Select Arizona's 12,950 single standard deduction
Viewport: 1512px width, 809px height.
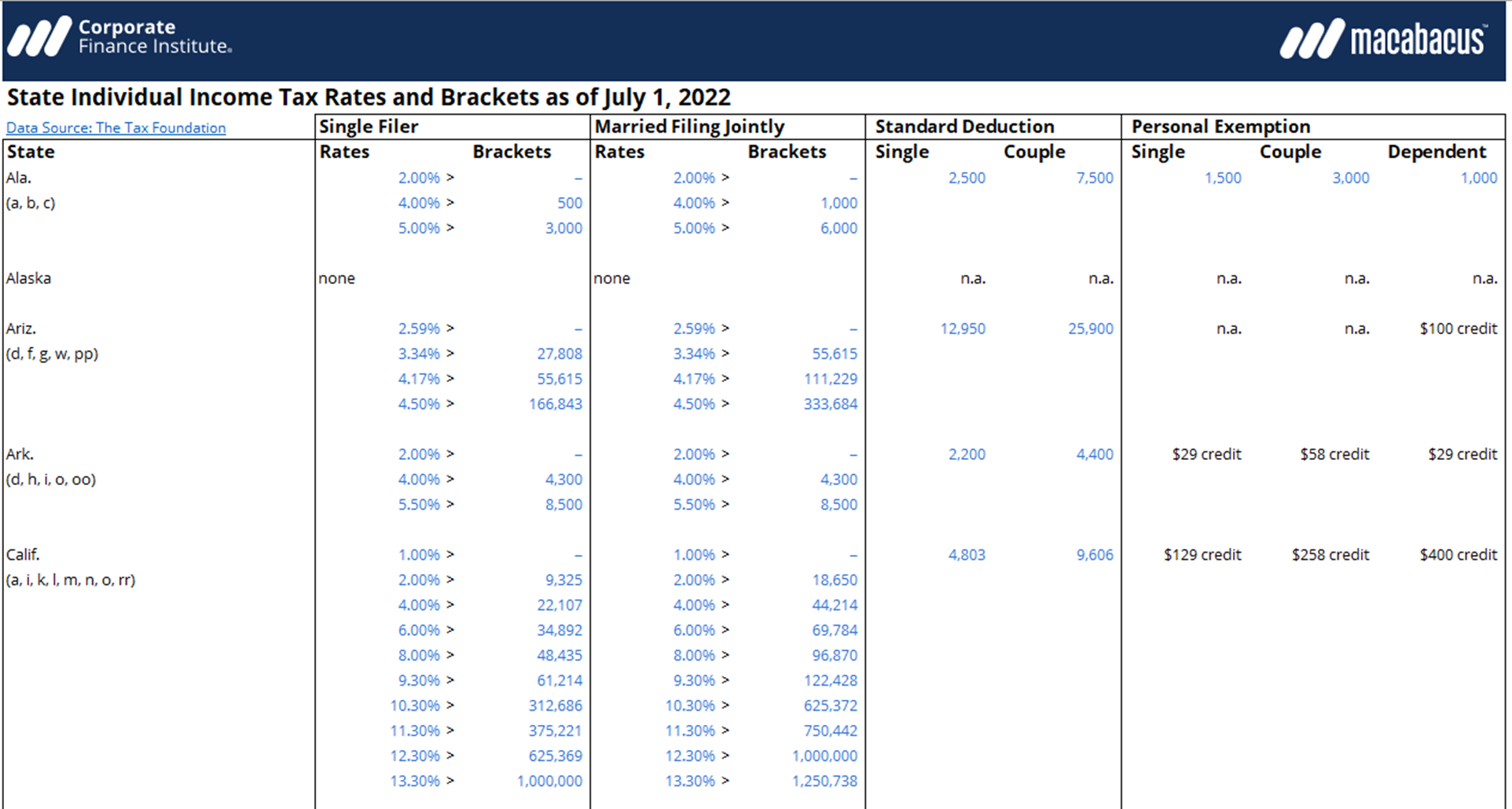(962, 329)
